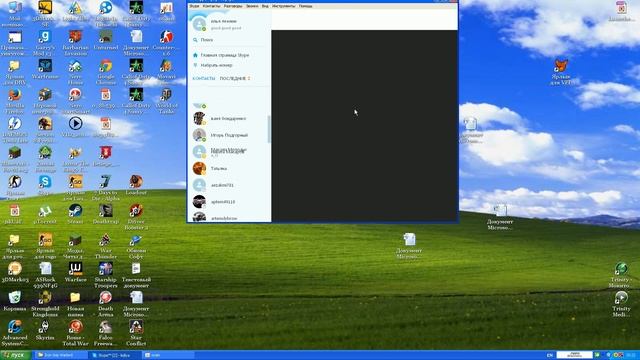Select ASRock 939NF4G desktop file
640x360 pixels.
pos(45,275)
